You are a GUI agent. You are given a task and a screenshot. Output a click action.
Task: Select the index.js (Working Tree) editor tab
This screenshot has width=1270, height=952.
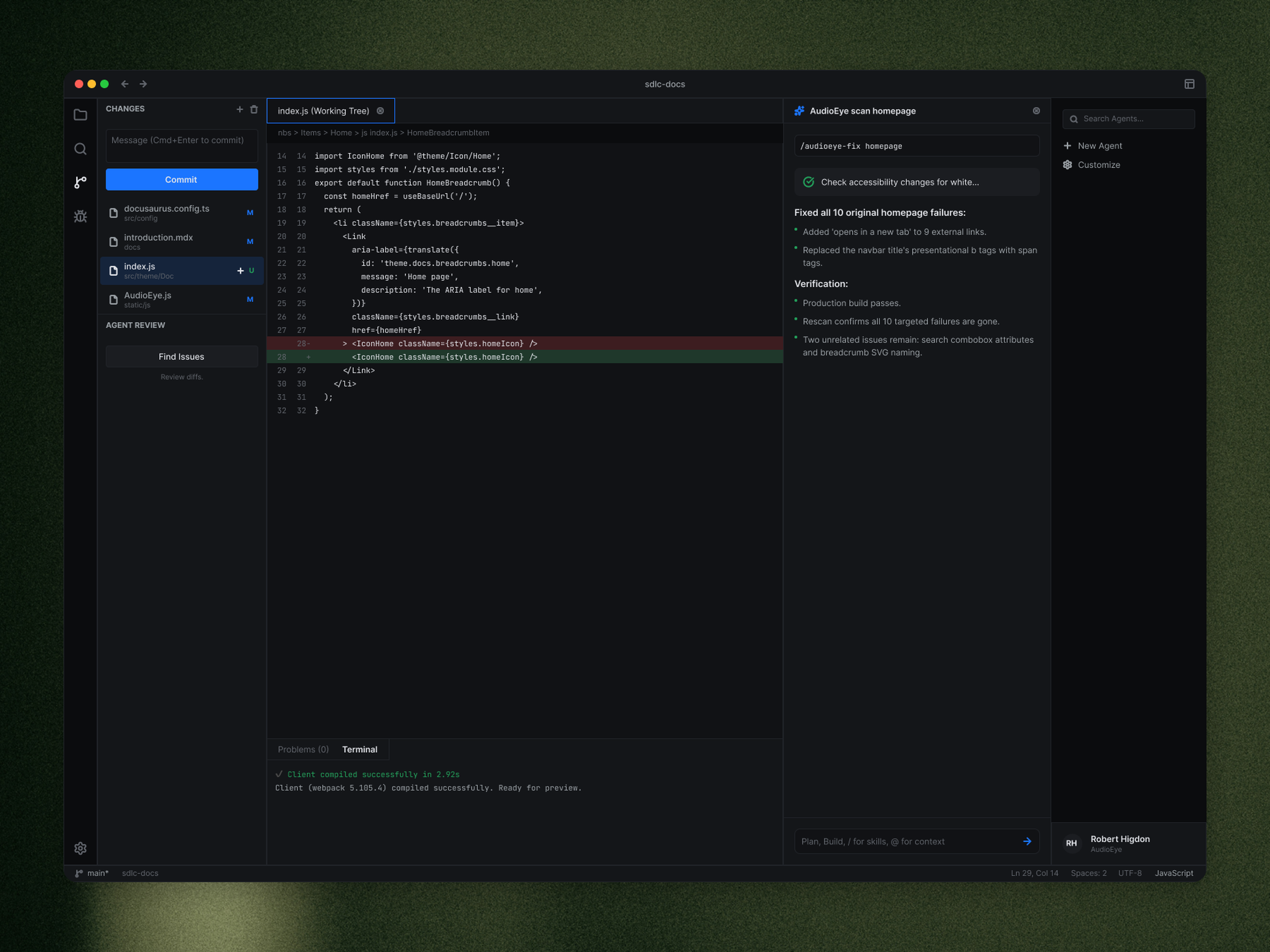click(x=331, y=111)
